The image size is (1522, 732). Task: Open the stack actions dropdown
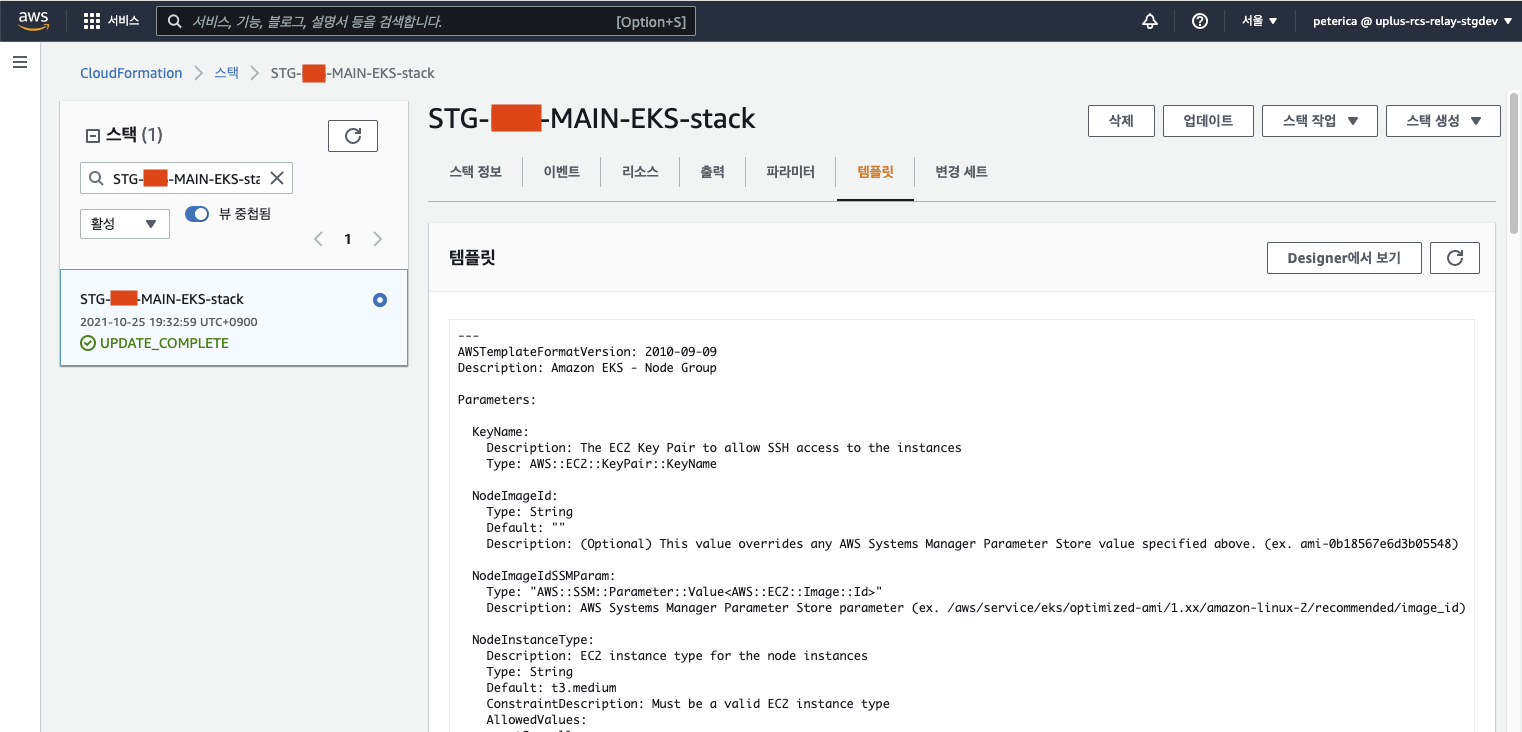point(1320,121)
